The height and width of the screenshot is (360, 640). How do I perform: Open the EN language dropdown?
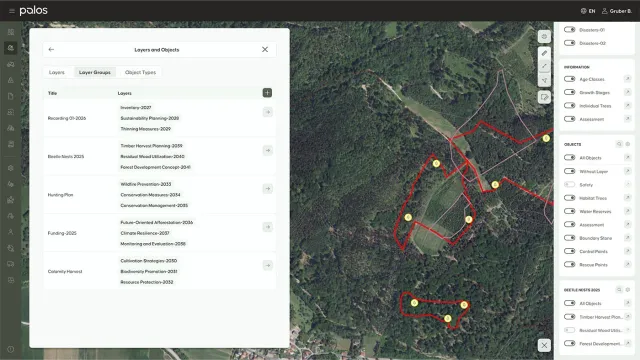(588, 11)
